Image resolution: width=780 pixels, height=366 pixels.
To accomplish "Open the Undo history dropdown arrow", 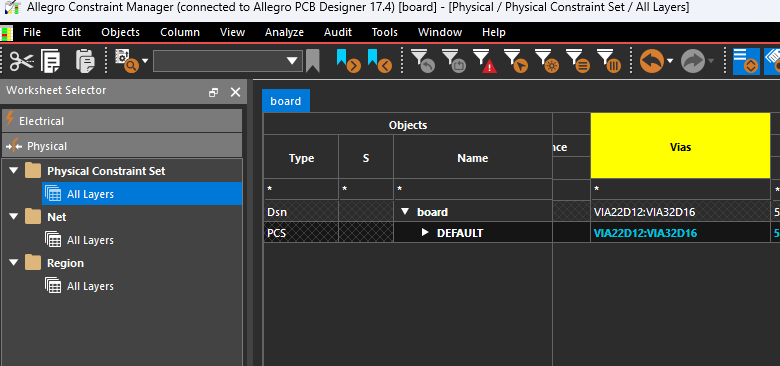I will pyautogui.click(x=670, y=61).
